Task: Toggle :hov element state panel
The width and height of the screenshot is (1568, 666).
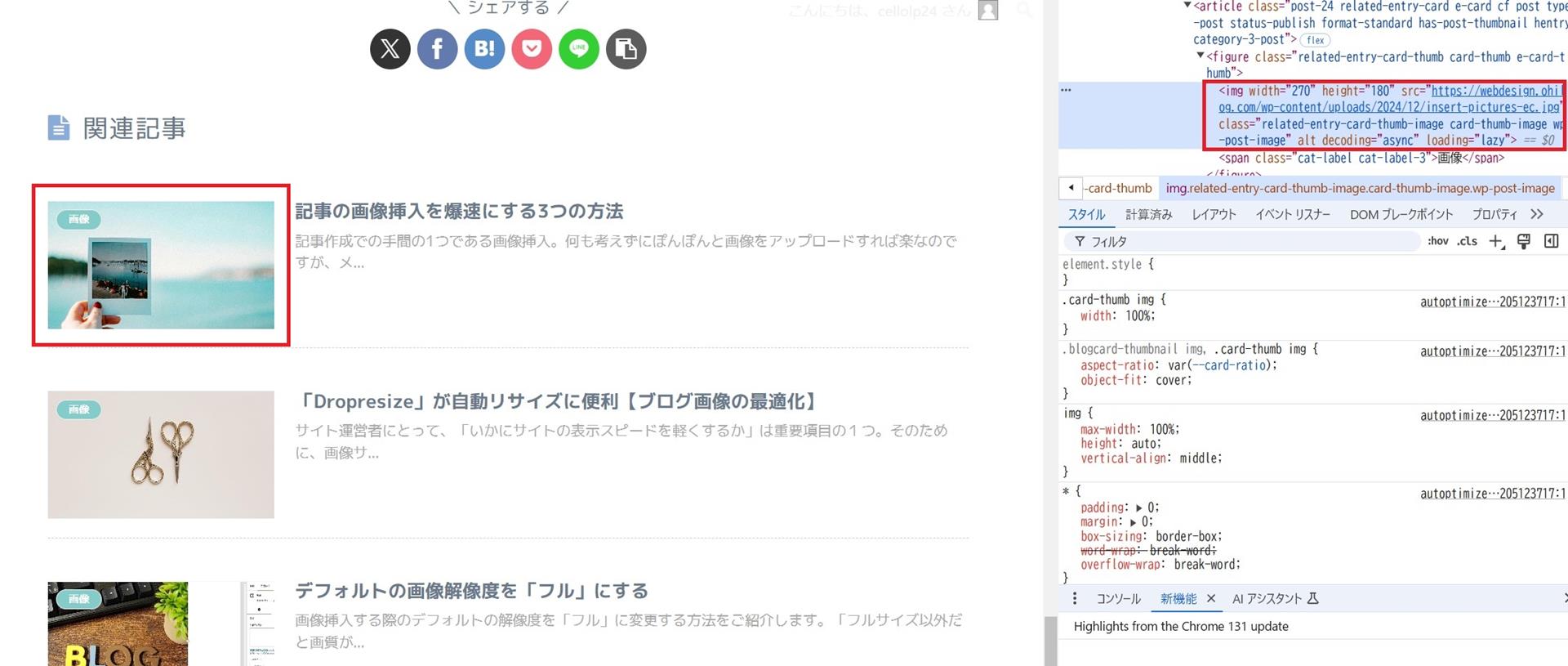Action: (x=1438, y=241)
